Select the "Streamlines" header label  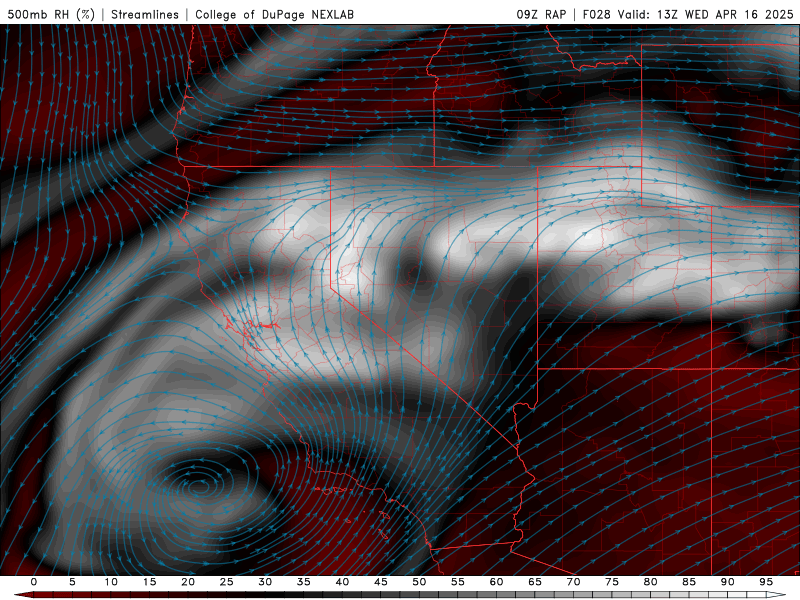[x=145, y=14]
